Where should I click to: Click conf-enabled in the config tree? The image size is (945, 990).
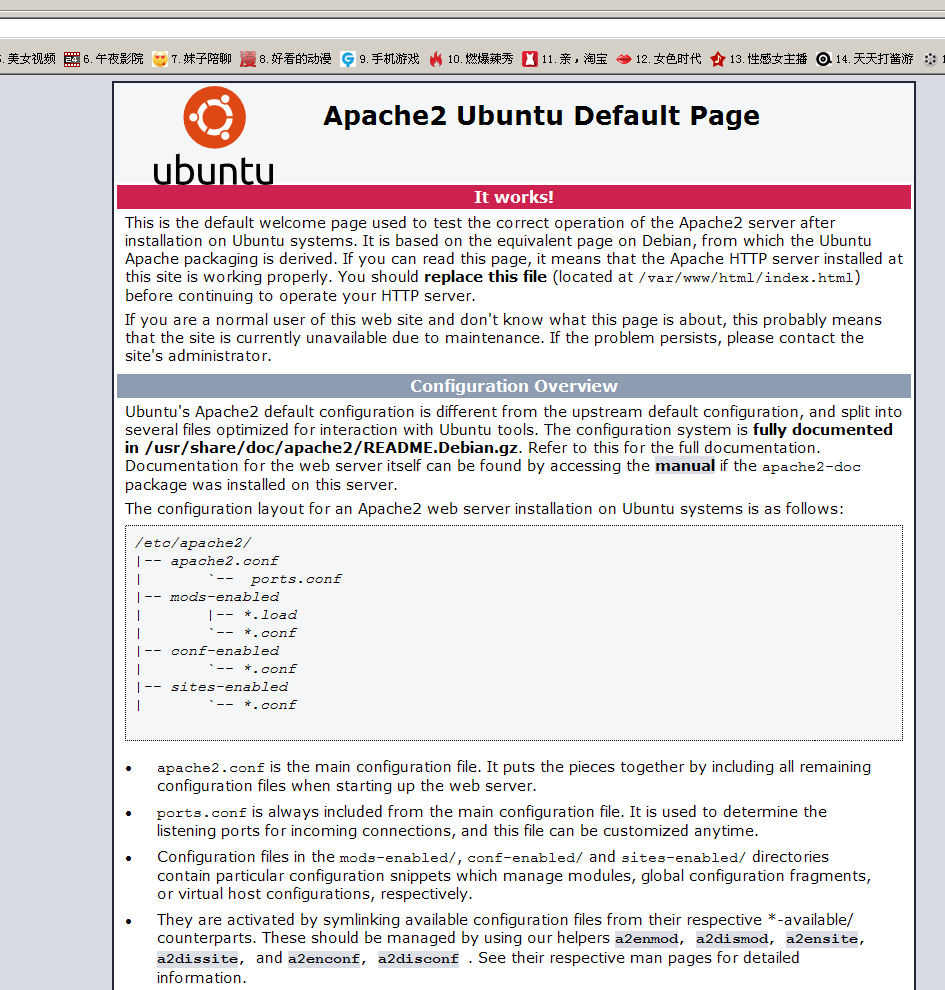point(224,651)
